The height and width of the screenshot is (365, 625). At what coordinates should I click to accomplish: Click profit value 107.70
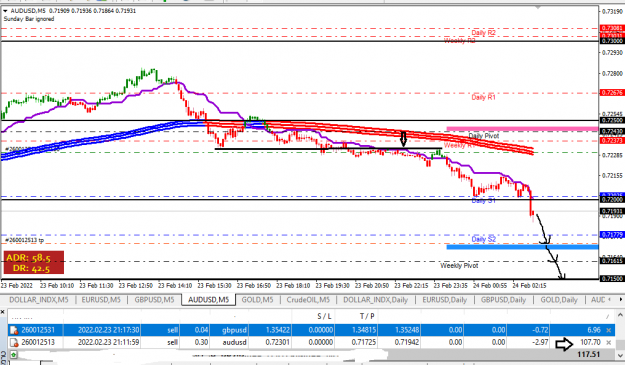point(590,342)
